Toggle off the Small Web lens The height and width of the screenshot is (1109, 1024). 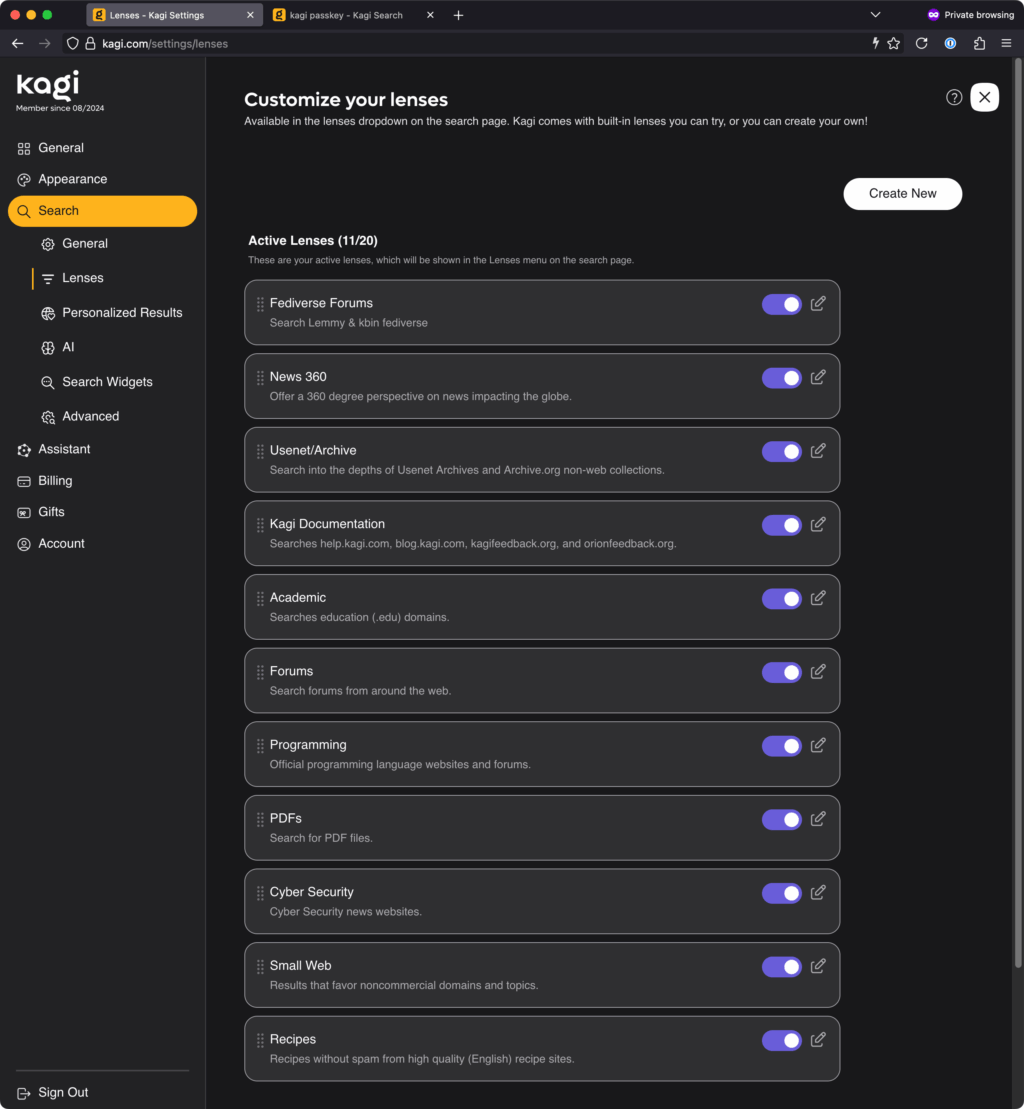pos(781,967)
